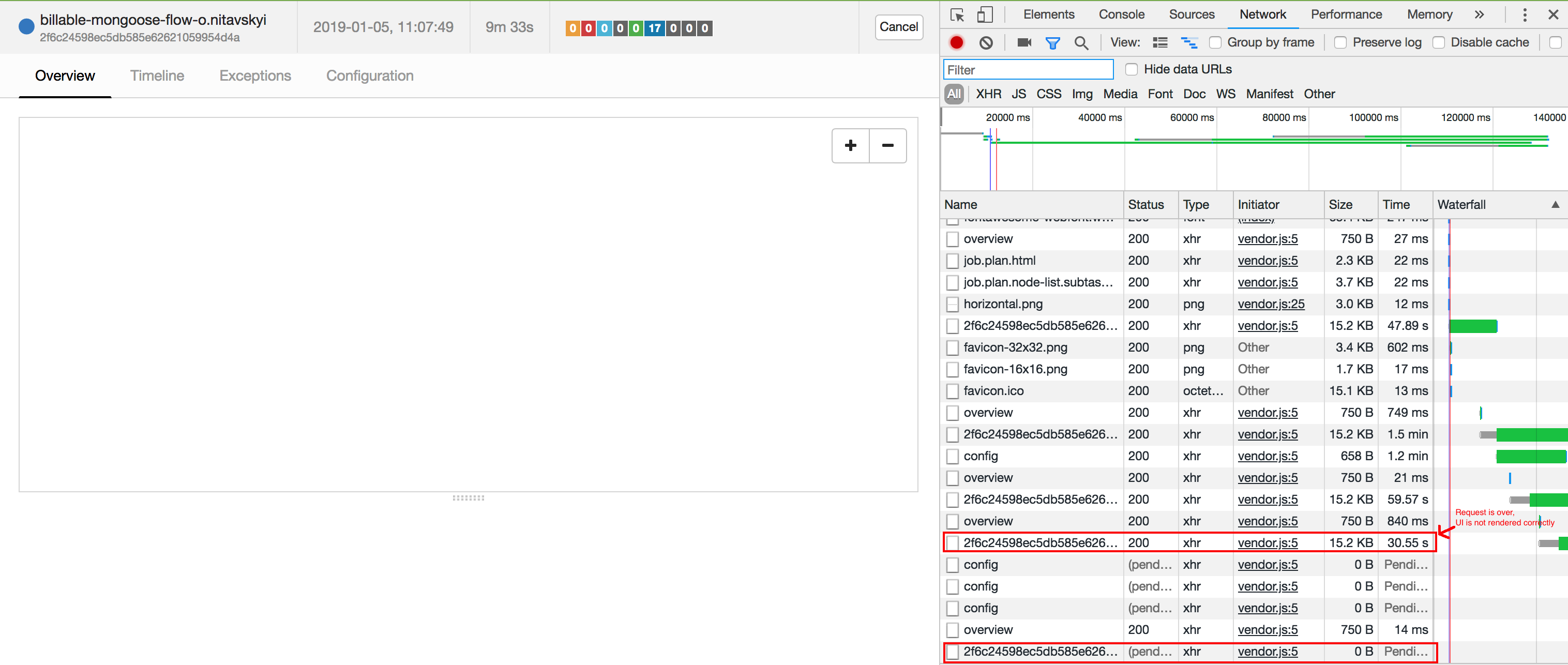Click the Waterfall column sort arrow
The height and width of the screenshot is (665, 1568).
coord(1555,204)
